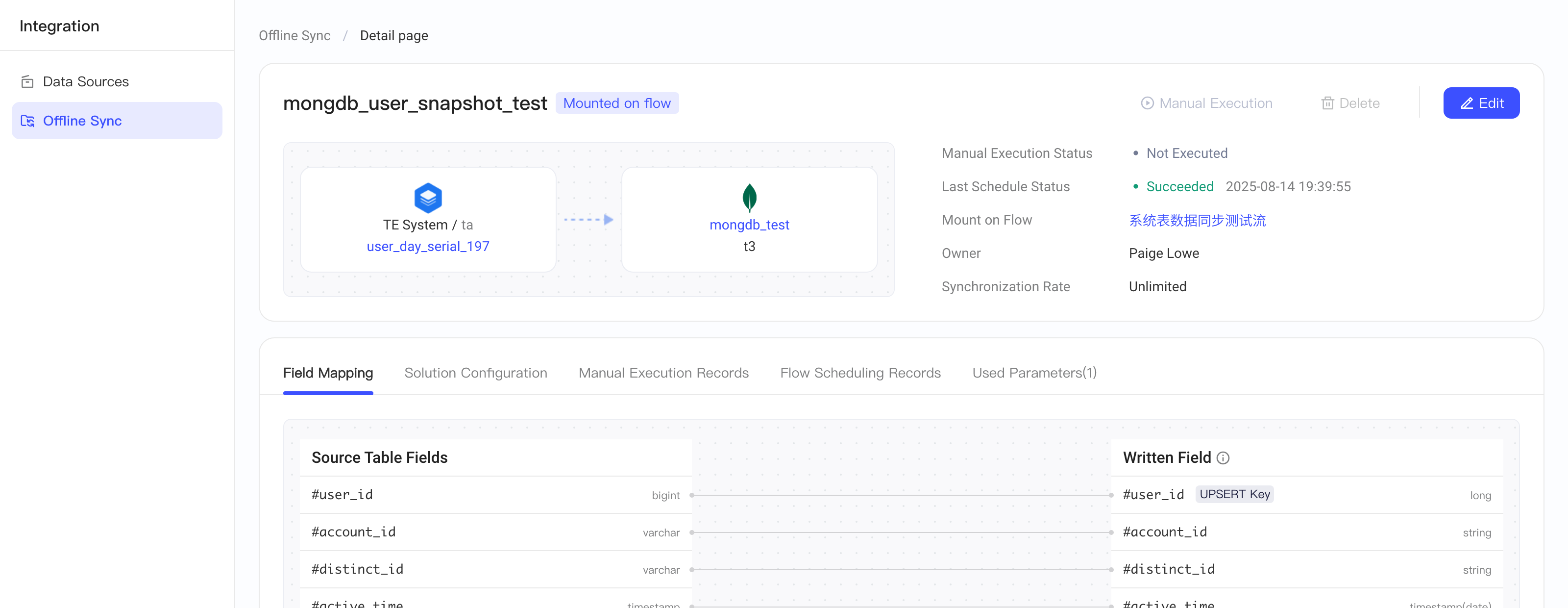Open the user_day_serial_197 source table link

pyautogui.click(x=428, y=246)
